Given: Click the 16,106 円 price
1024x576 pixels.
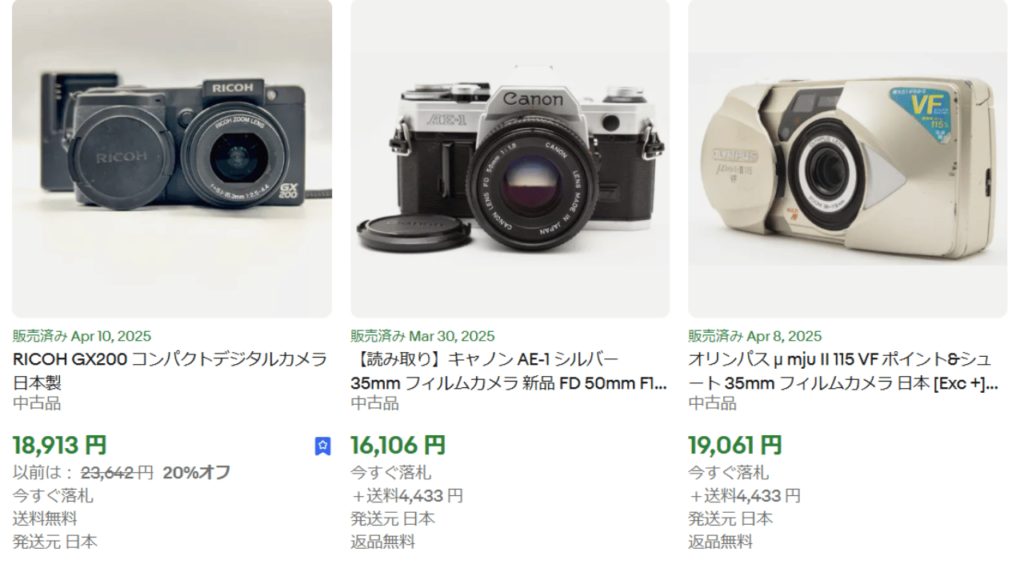Looking at the screenshot, I should (x=398, y=445).
